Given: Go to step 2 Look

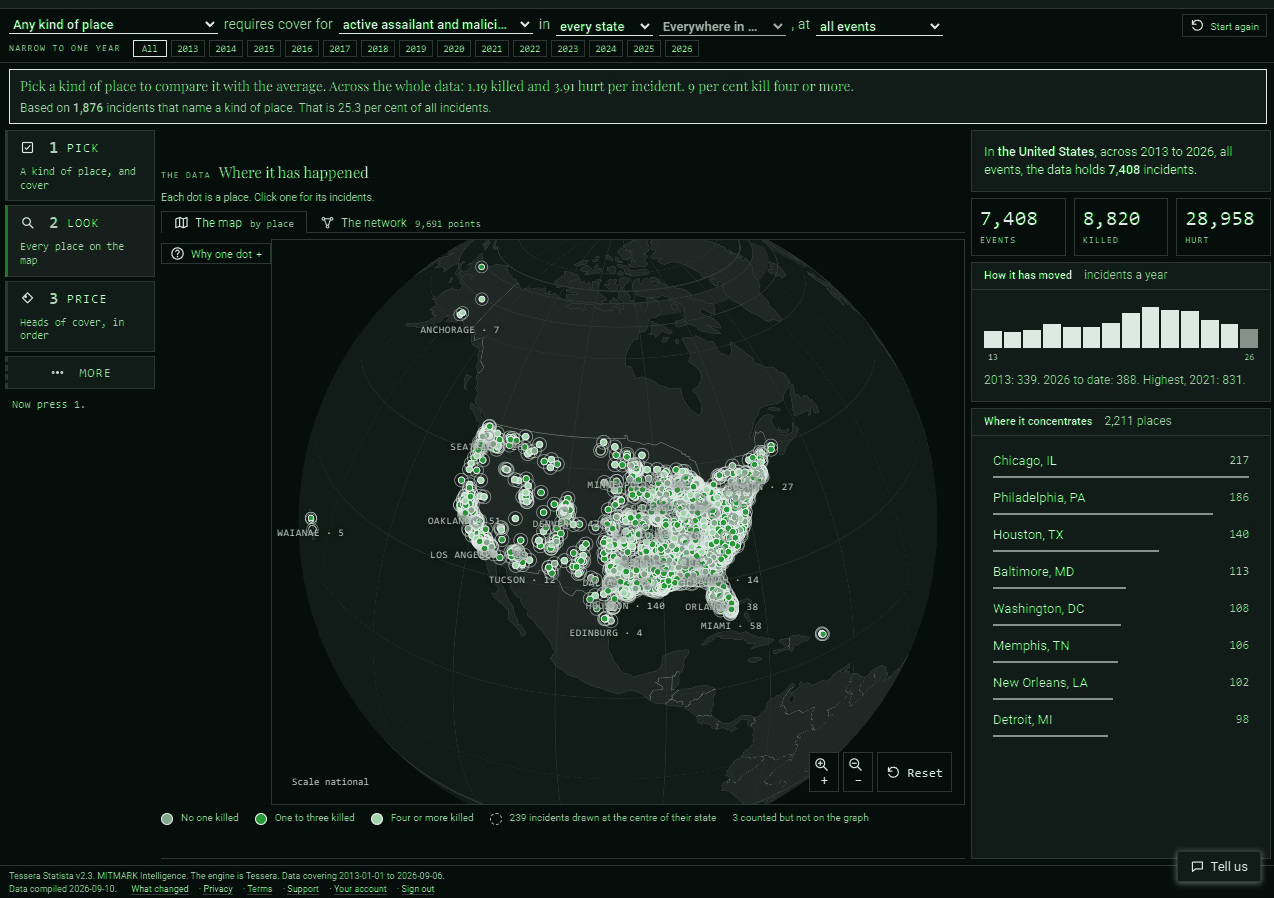Looking at the screenshot, I should [80, 241].
